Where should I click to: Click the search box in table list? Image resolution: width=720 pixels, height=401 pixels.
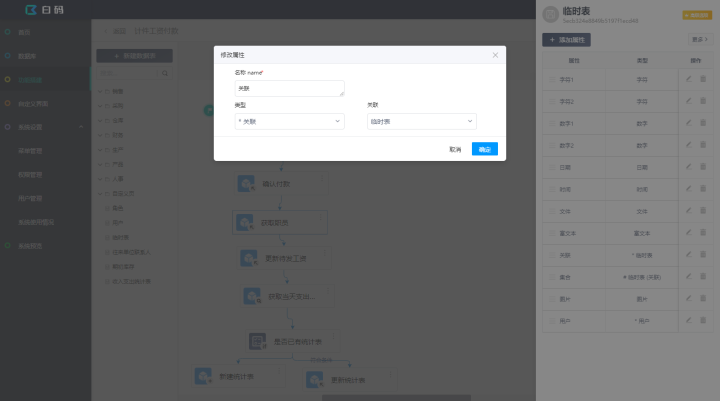128,73
